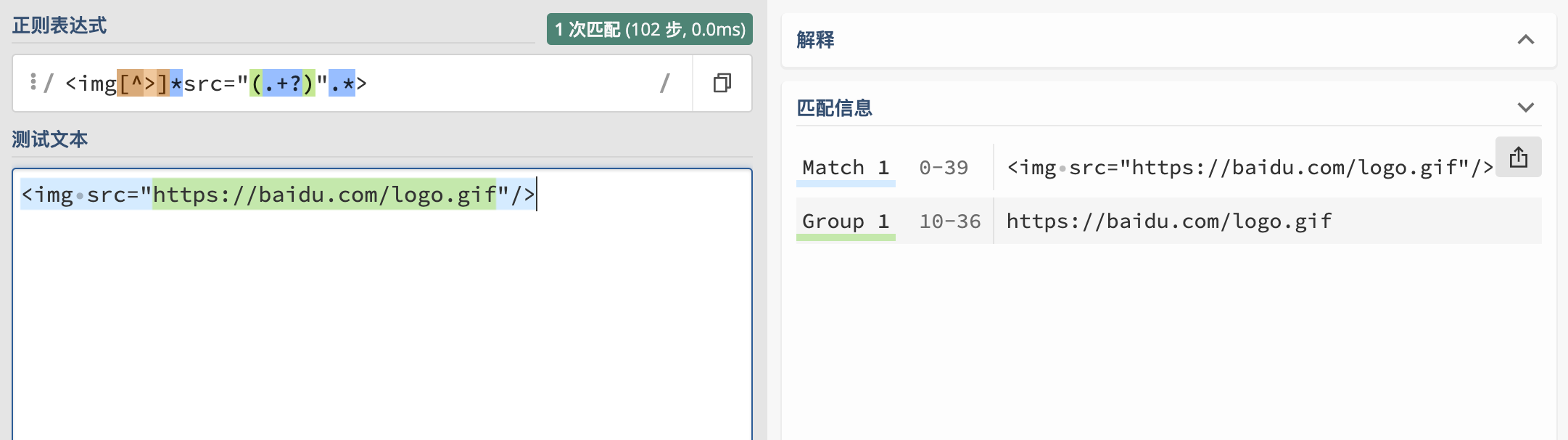Click the 10-36 group range
The image size is (1568, 440).
click(x=950, y=221)
